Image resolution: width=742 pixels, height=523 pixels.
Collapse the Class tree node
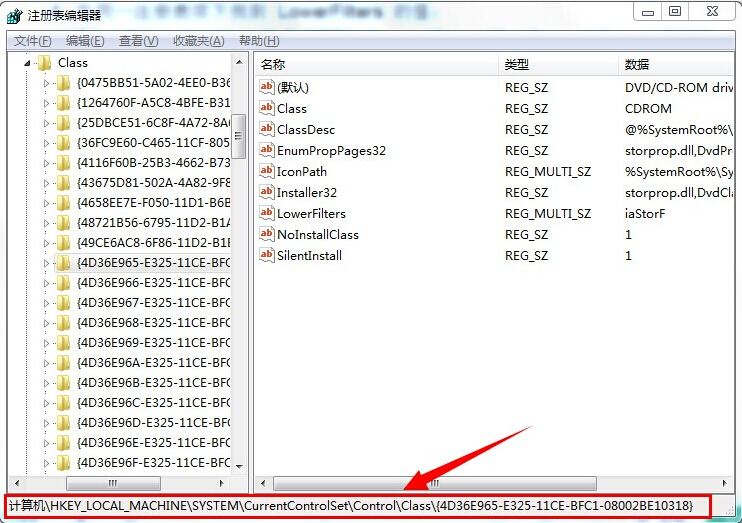pos(27,62)
